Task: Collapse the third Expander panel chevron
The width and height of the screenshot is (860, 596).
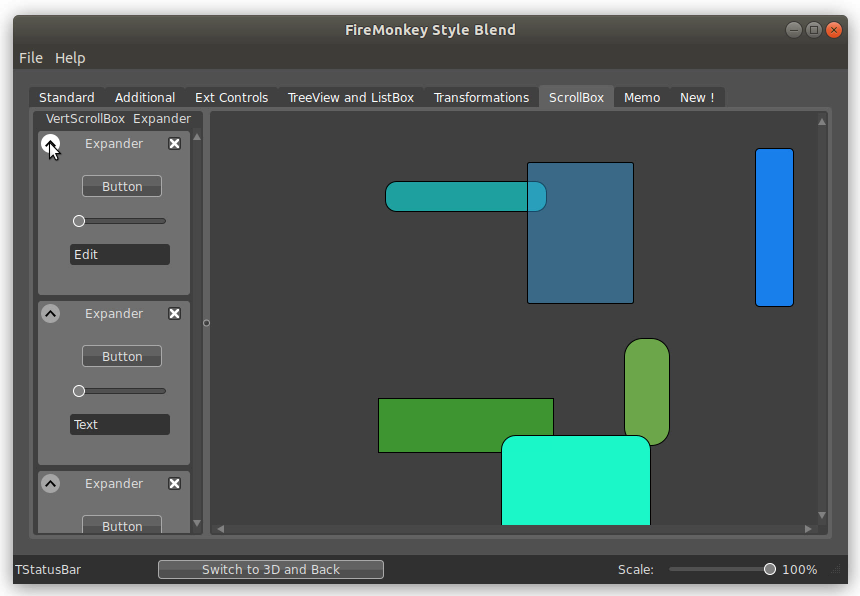Action: point(50,484)
